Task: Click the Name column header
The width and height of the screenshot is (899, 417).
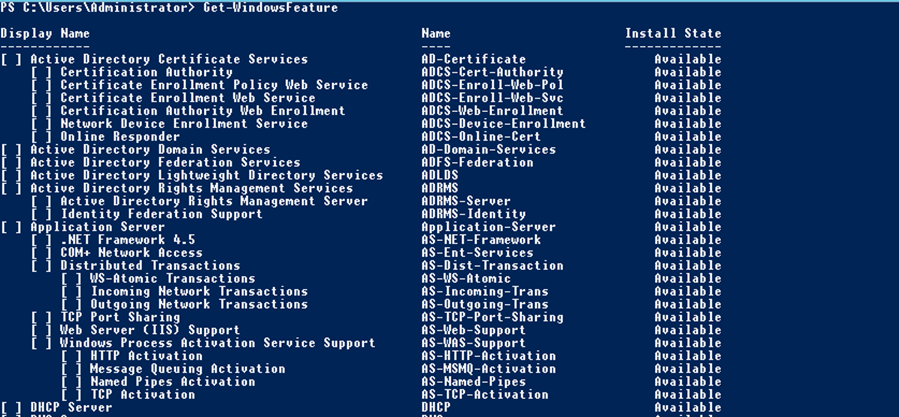Action: [x=436, y=33]
